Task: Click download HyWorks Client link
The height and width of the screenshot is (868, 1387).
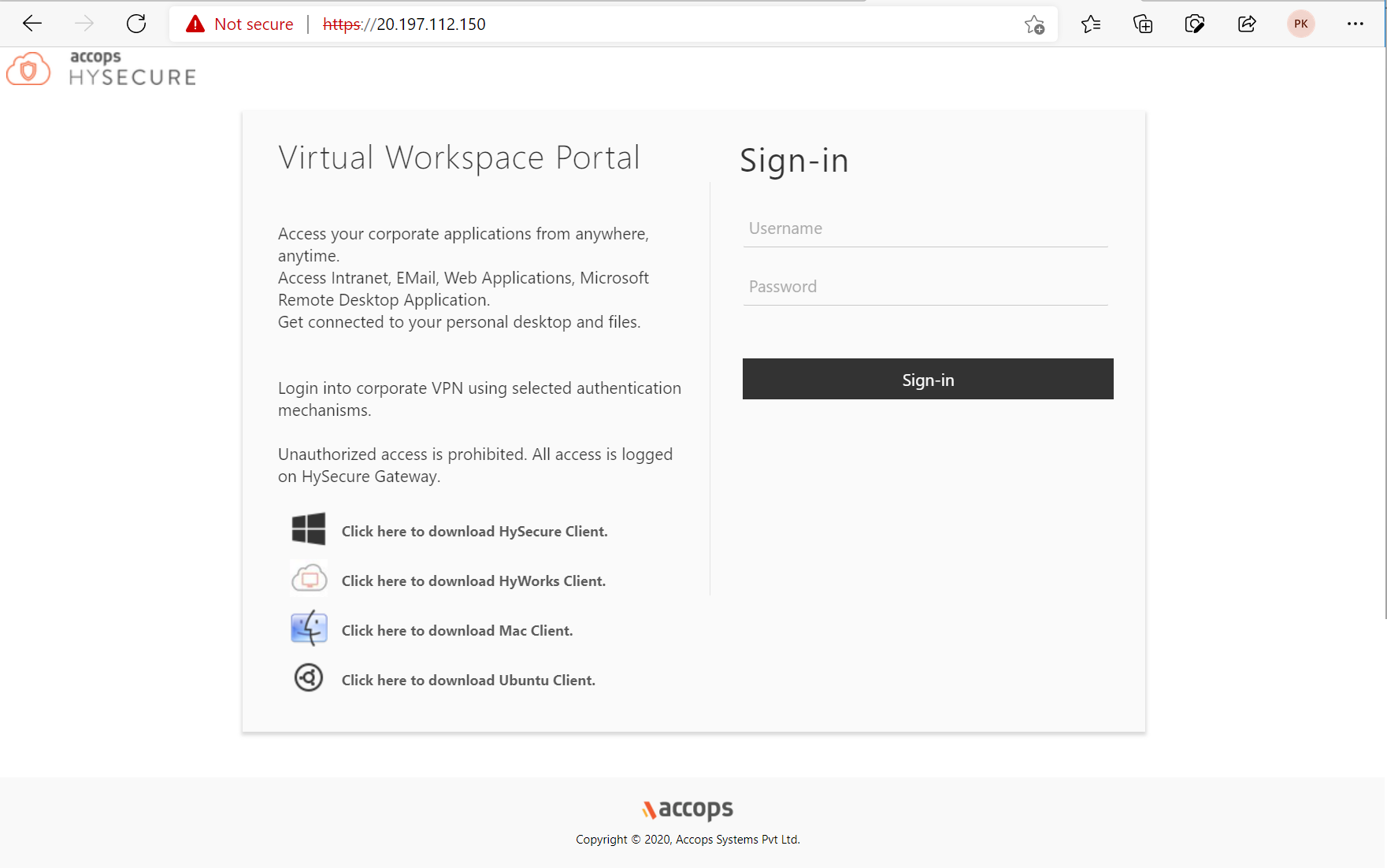Action: pyautogui.click(x=473, y=581)
